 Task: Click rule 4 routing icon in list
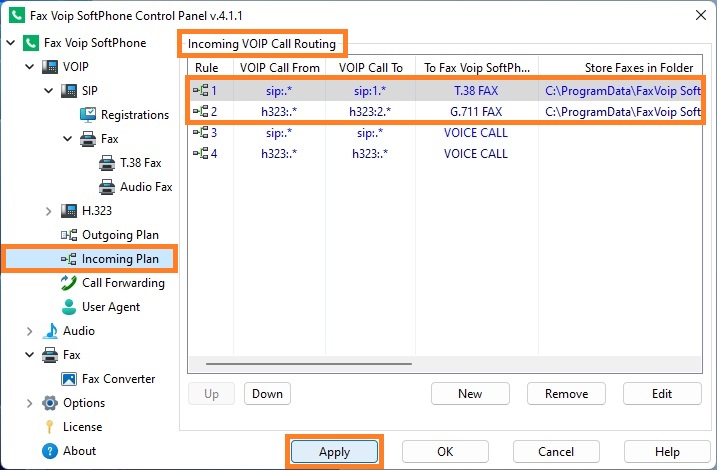point(201,154)
